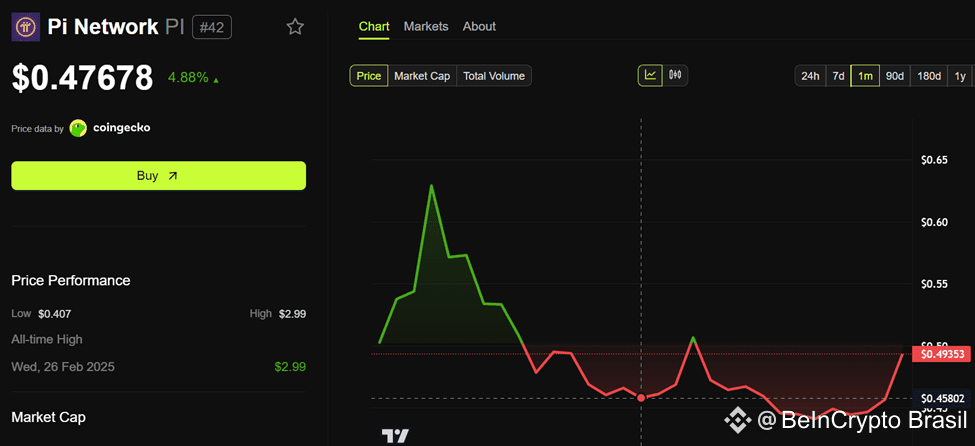Switch to candlestick chart view icon
The image size is (975, 446).
(x=675, y=75)
